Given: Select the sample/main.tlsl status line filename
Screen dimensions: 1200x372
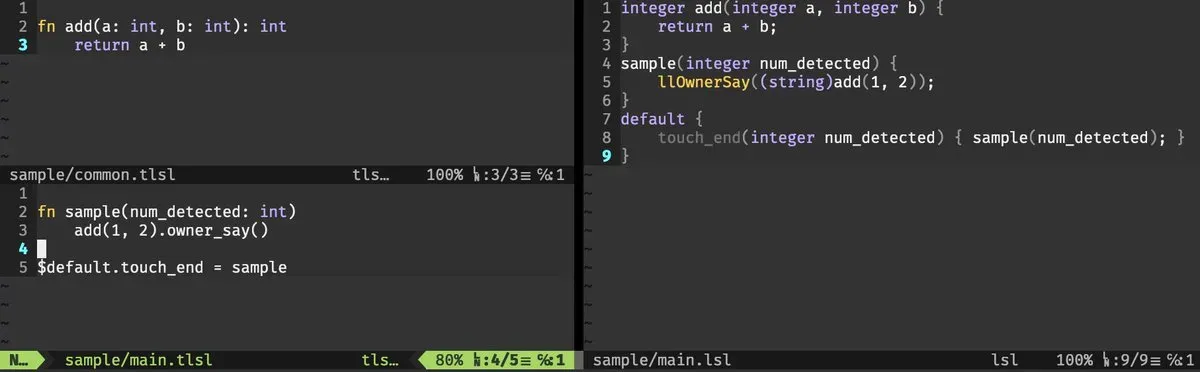Looking at the screenshot, I should 138,360.
